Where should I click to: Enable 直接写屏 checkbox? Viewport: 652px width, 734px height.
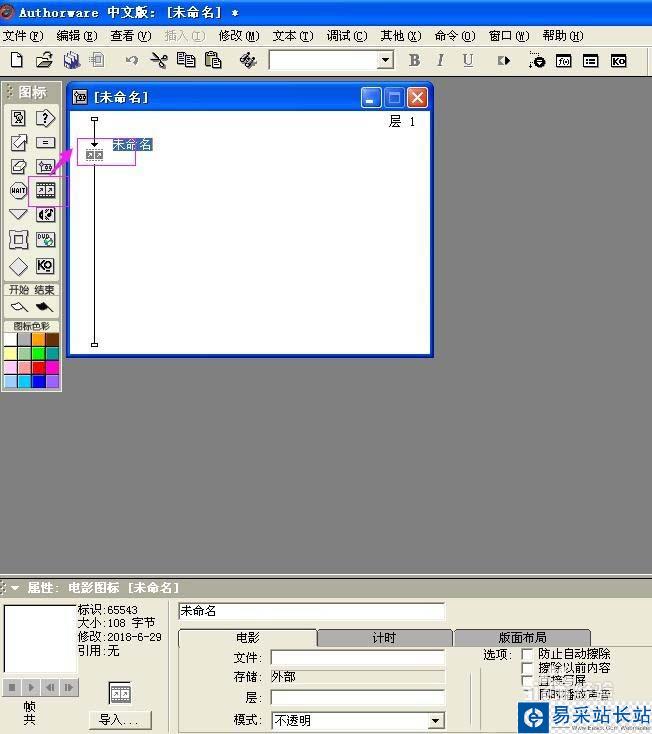pyautogui.click(x=527, y=681)
